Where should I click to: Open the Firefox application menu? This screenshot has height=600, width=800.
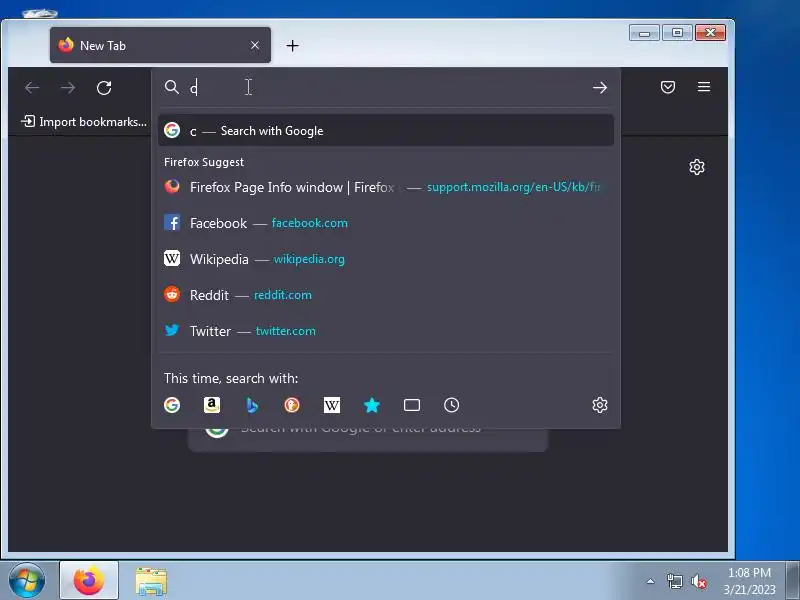(704, 87)
